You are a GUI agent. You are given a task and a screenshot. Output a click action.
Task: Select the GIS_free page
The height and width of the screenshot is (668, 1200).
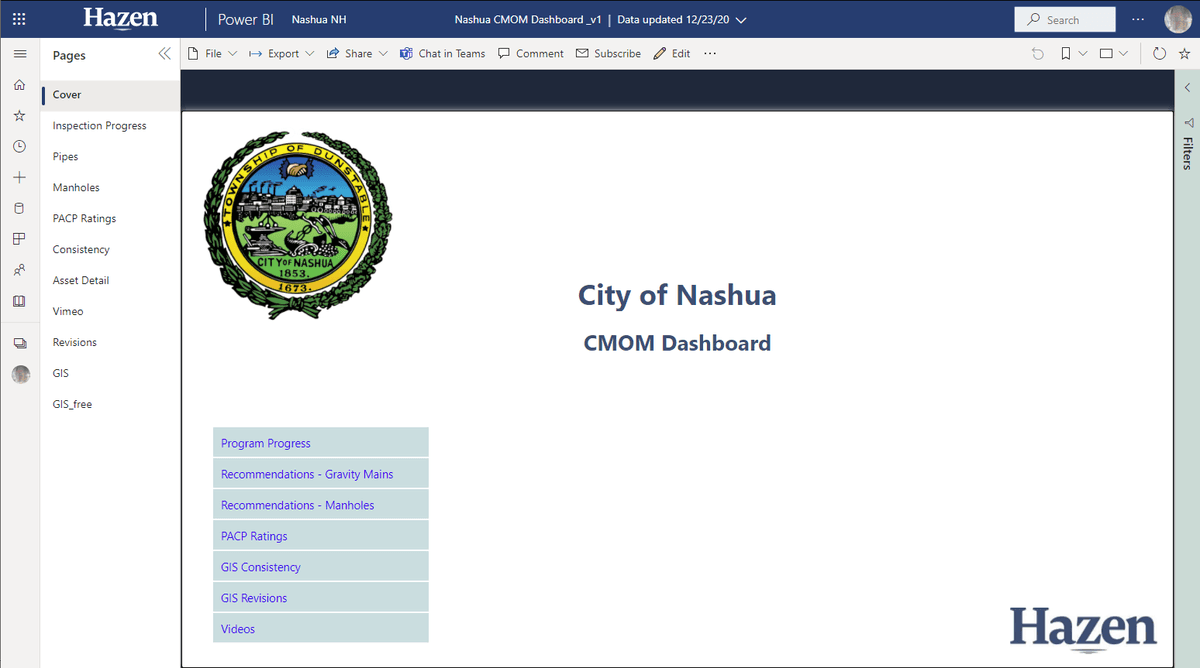110,405
